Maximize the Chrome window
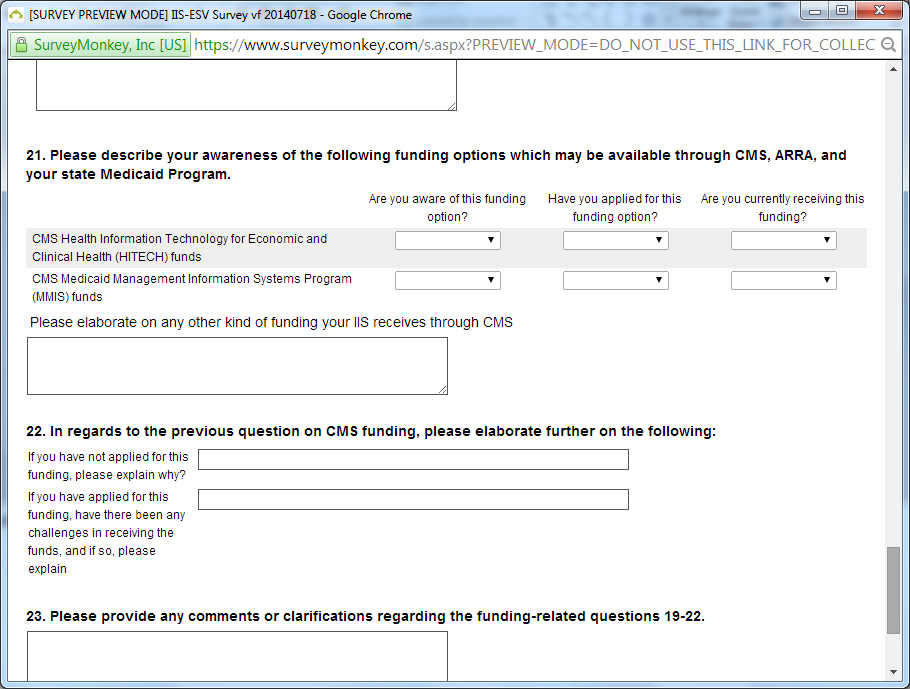Viewport: 910px width, 689px height. point(842,11)
